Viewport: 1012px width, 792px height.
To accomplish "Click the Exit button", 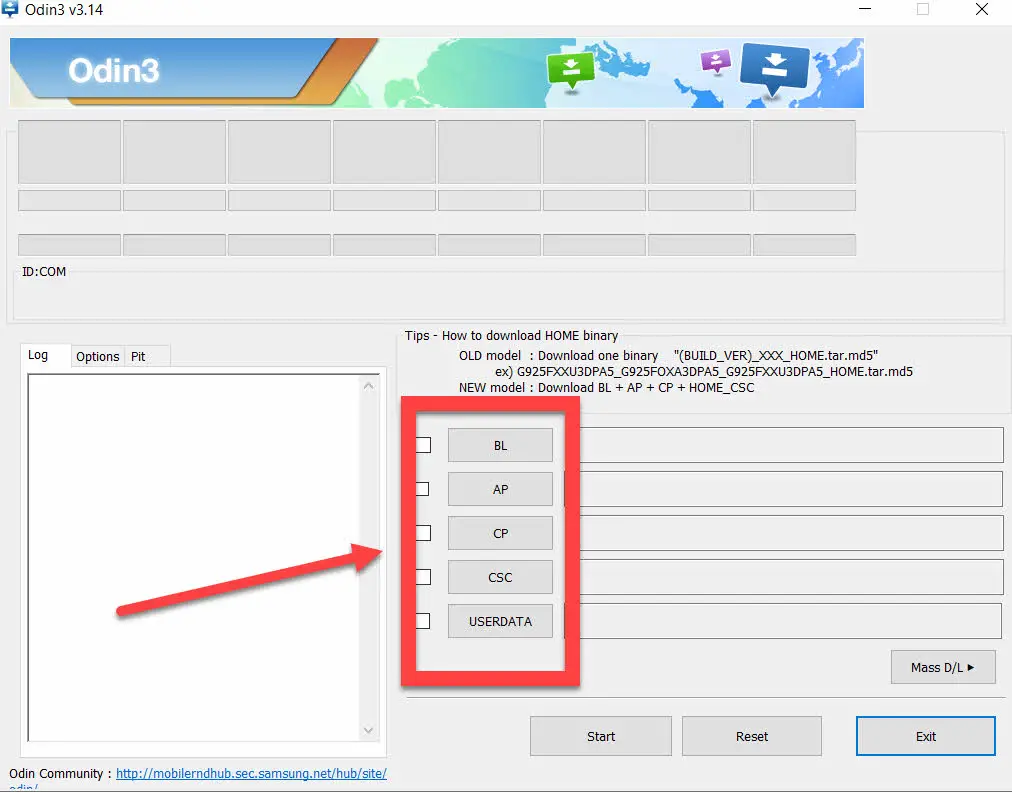I will 926,736.
